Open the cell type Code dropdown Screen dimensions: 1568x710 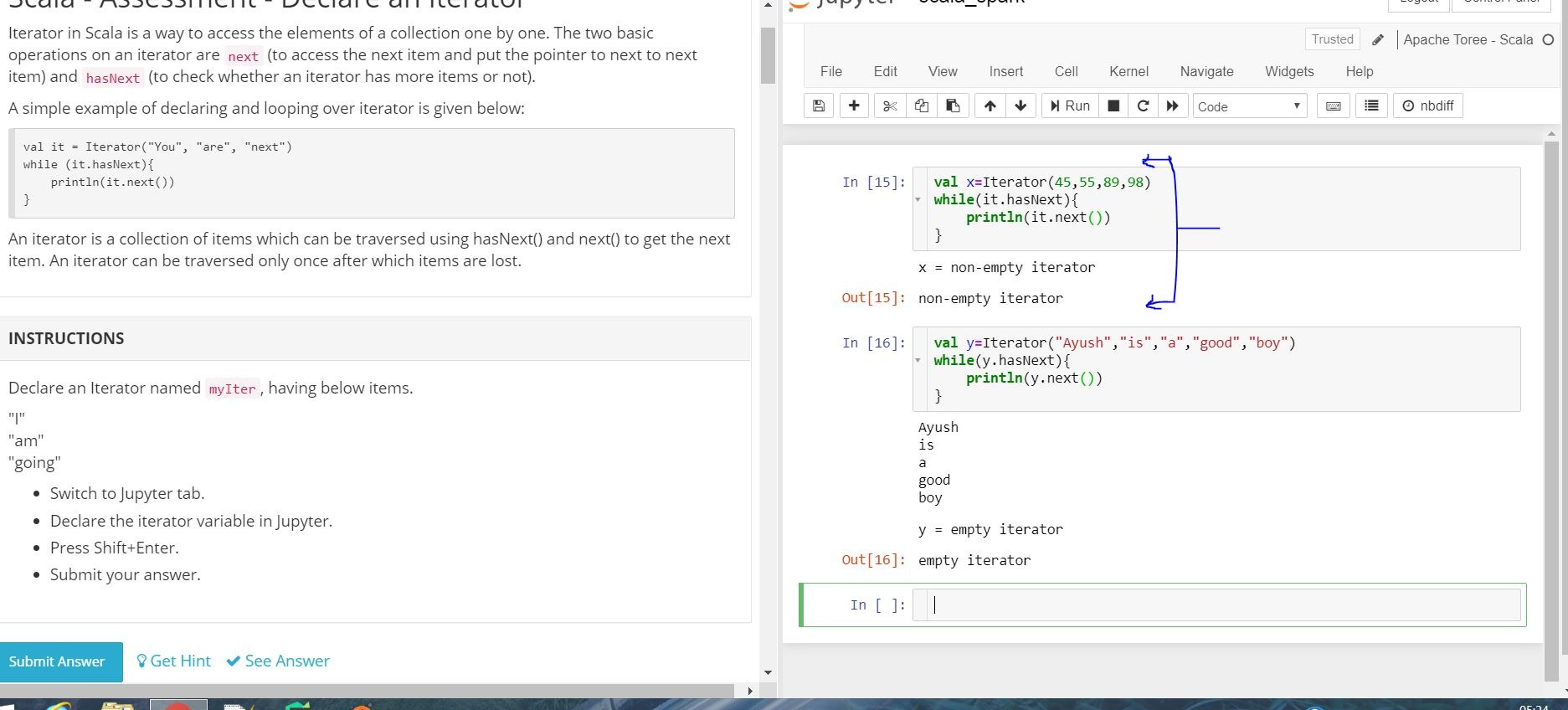pyautogui.click(x=1249, y=106)
